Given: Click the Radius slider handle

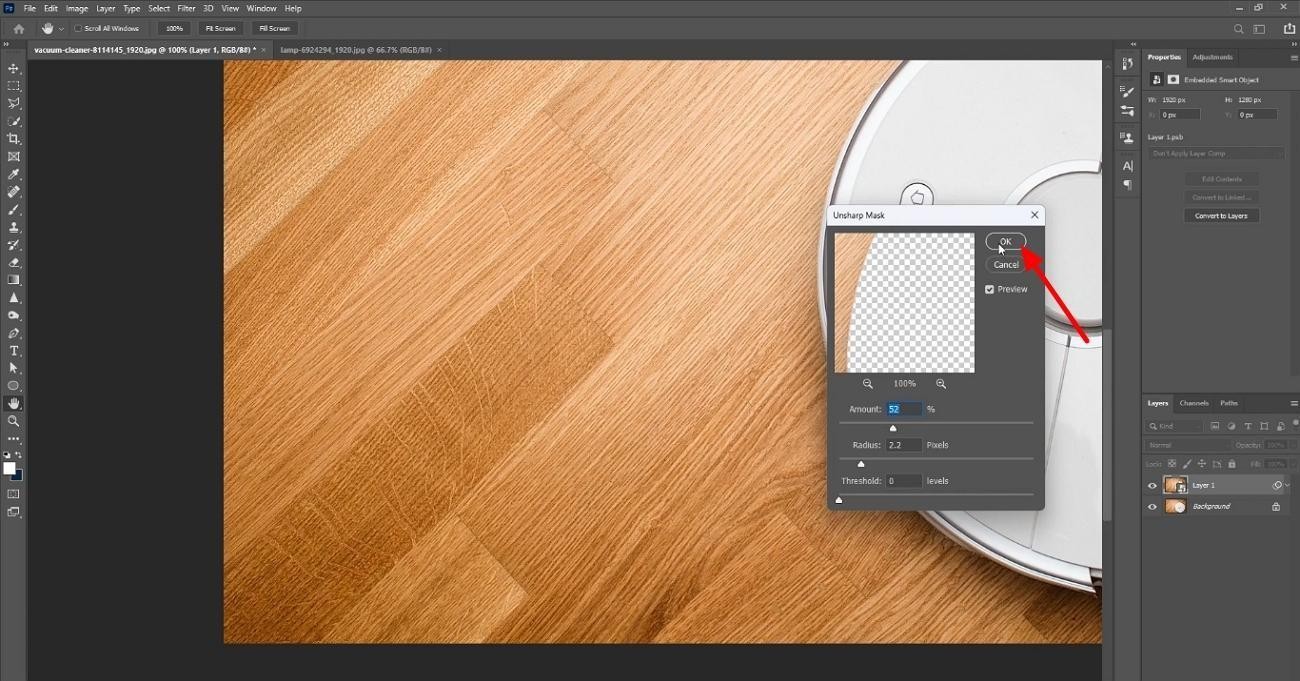Looking at the screenshot, I should tap(861, 464).
